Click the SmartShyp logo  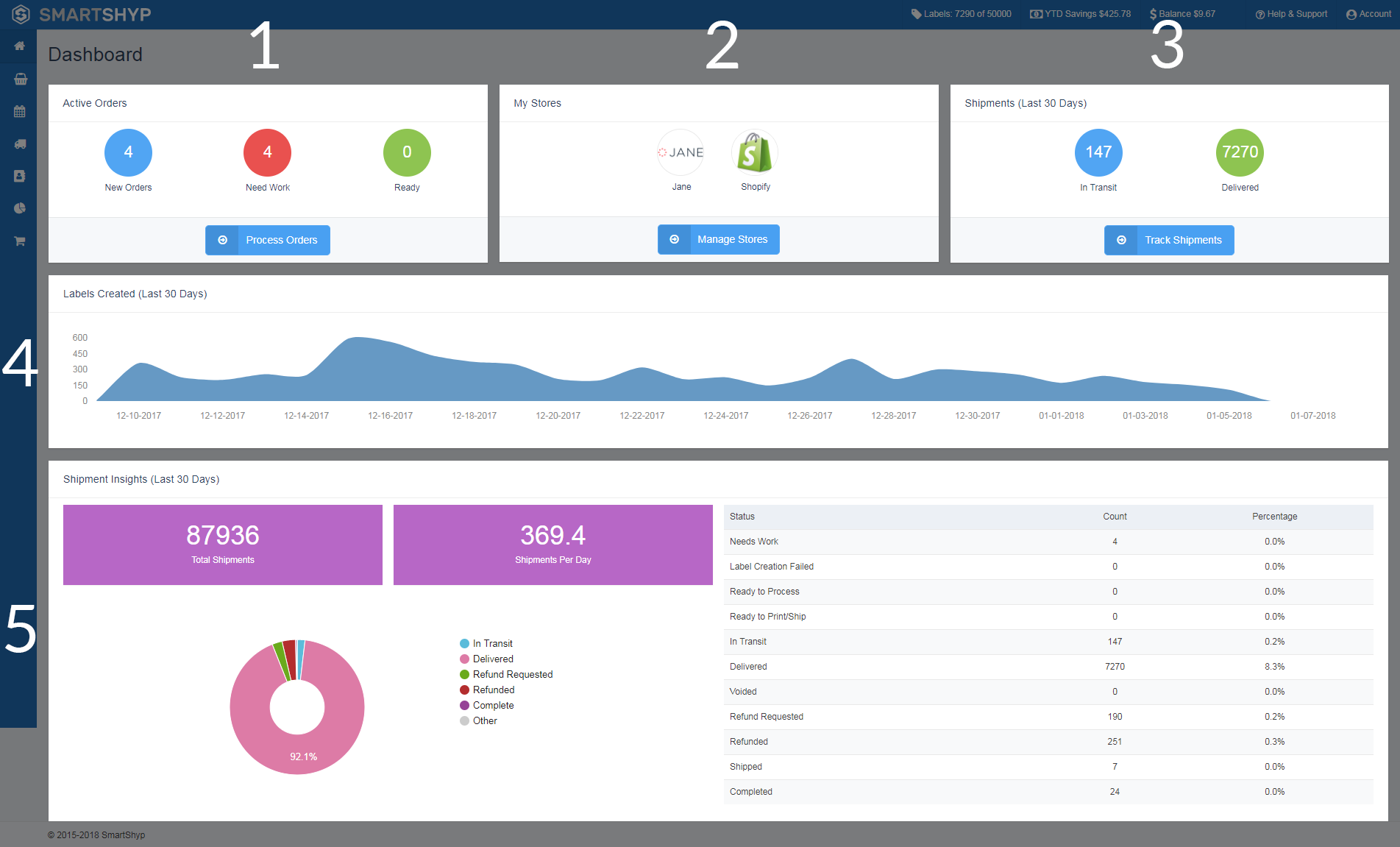coord(82,14)
